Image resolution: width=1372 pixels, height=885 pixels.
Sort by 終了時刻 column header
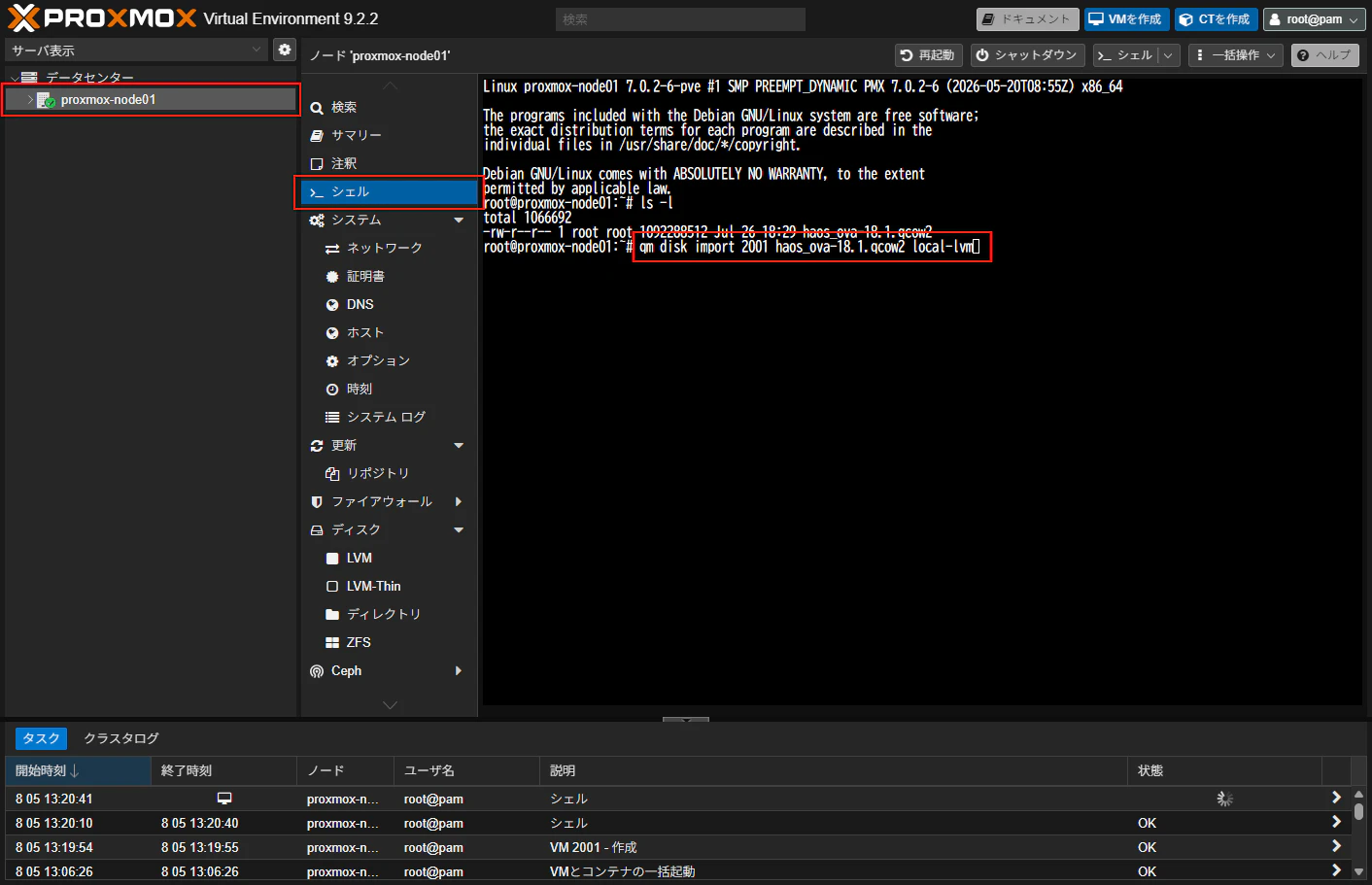(223, 770)
